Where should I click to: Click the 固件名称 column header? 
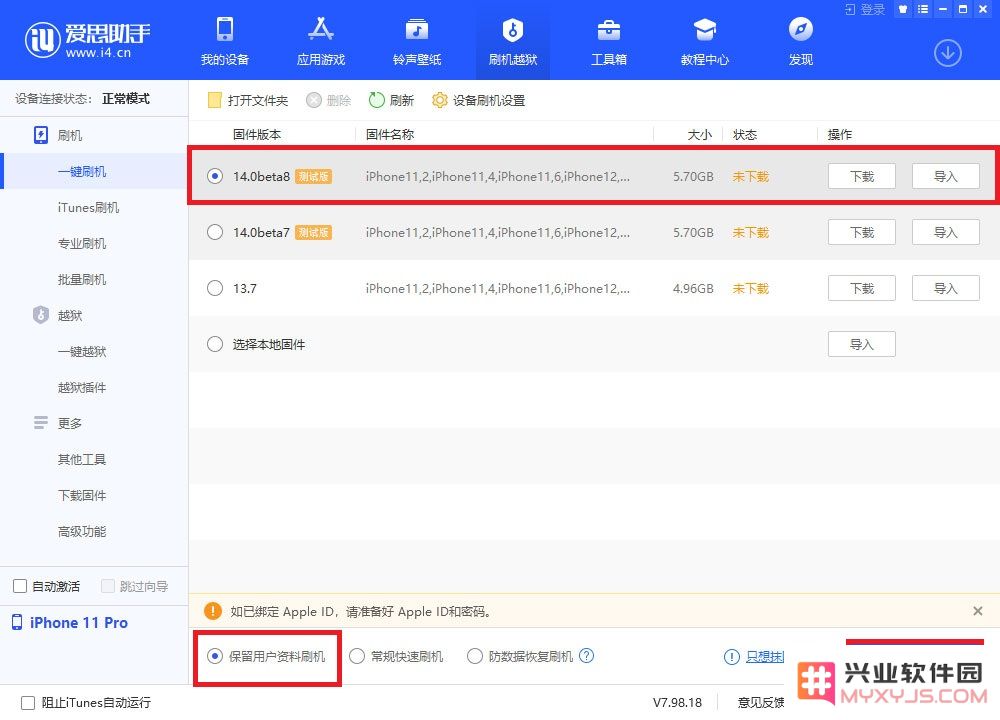pos(390,135)
